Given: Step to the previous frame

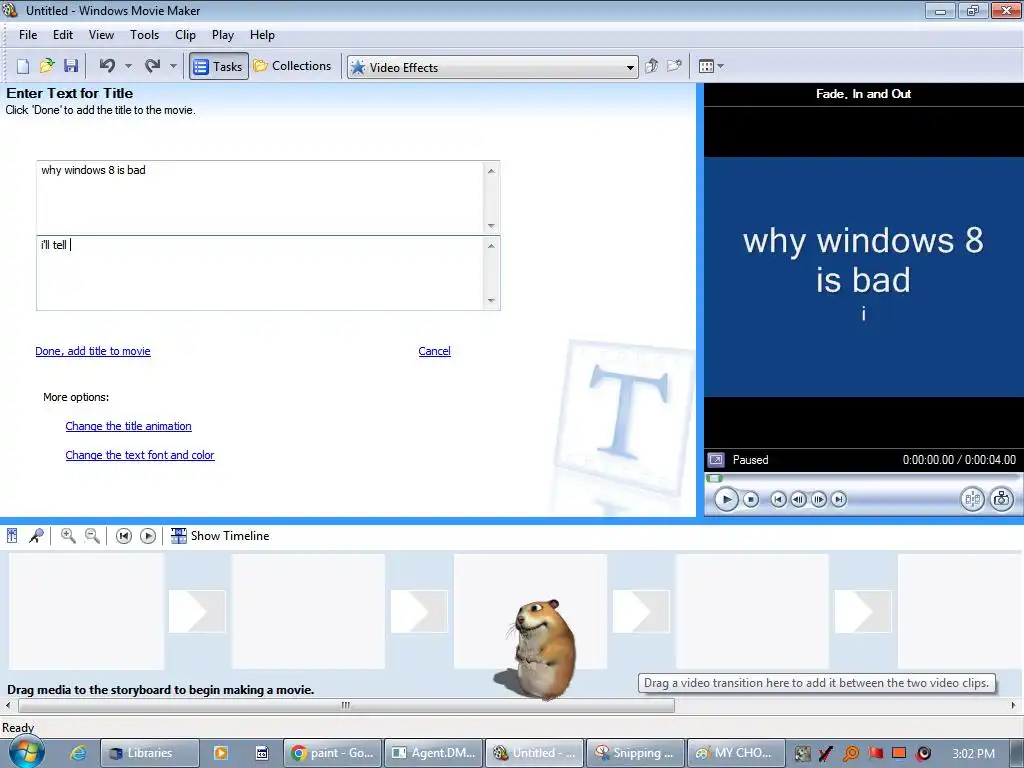Looking at the screenshot, I should 798,500.
